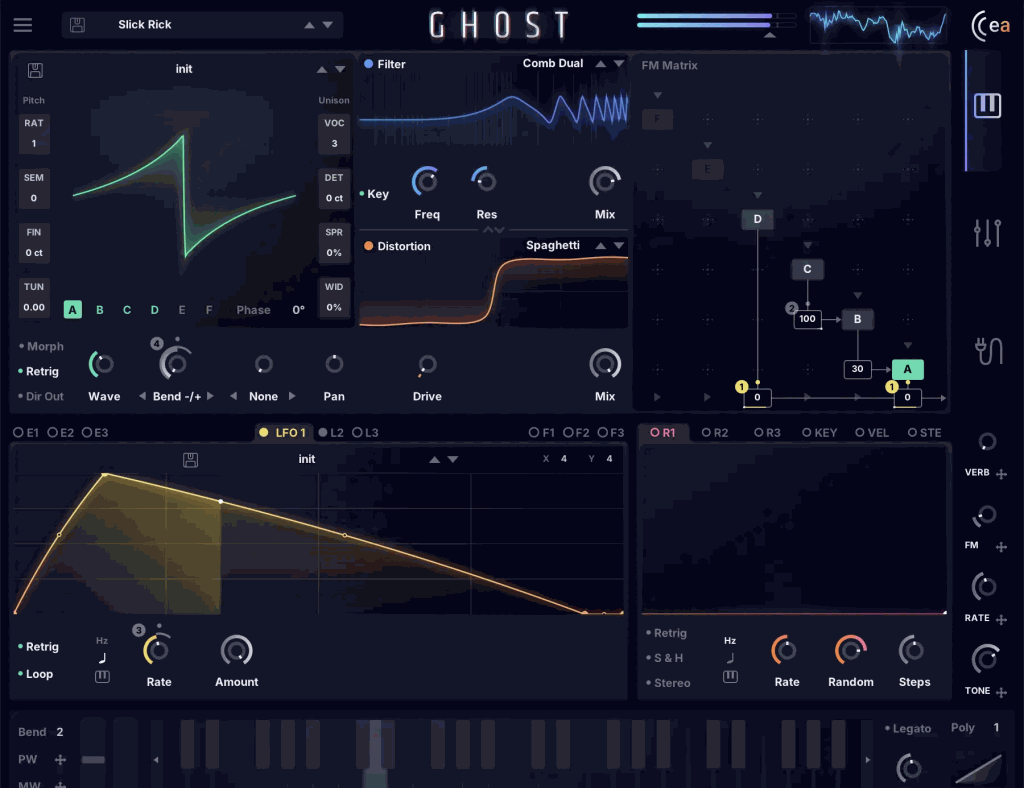The height and width of the screenshot is (788, 1024).
Task: Click the master output level meter
Action: 716,20
